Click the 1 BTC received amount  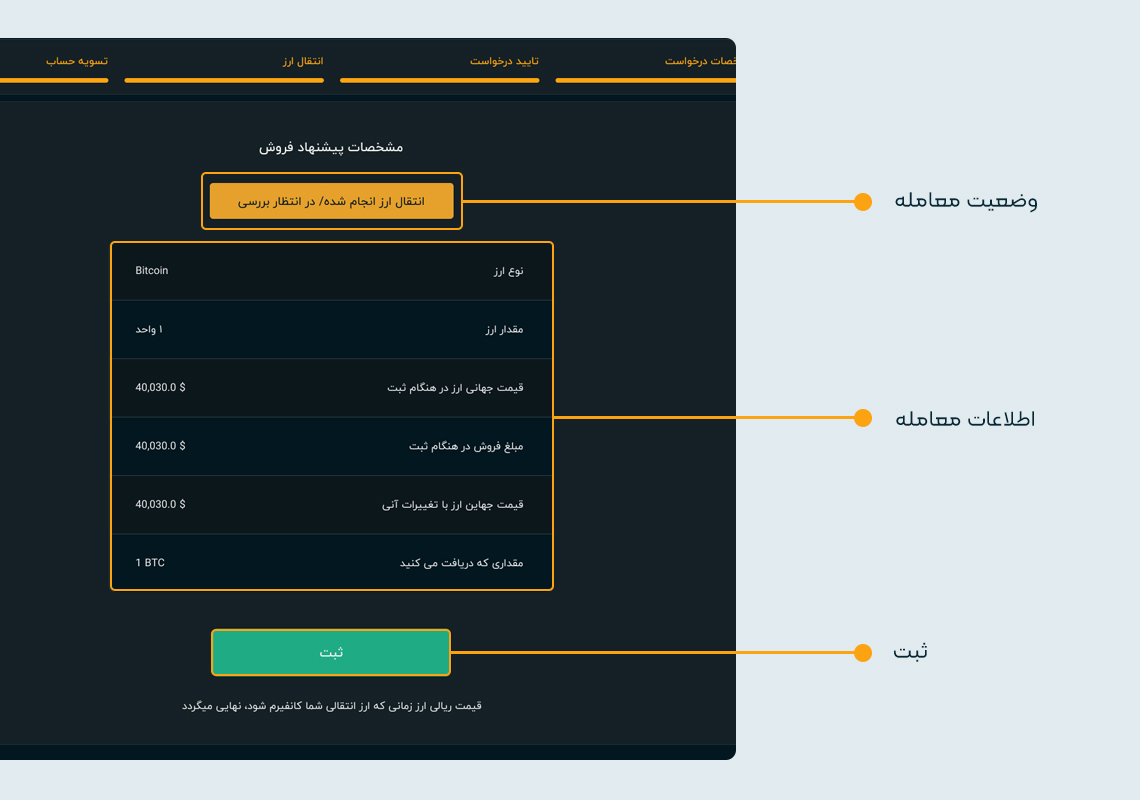click(x=150, y=563)
